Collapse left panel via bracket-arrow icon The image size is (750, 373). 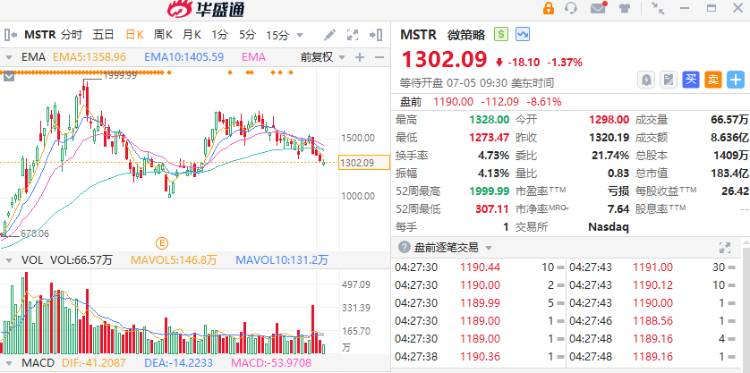click(11, 34)
